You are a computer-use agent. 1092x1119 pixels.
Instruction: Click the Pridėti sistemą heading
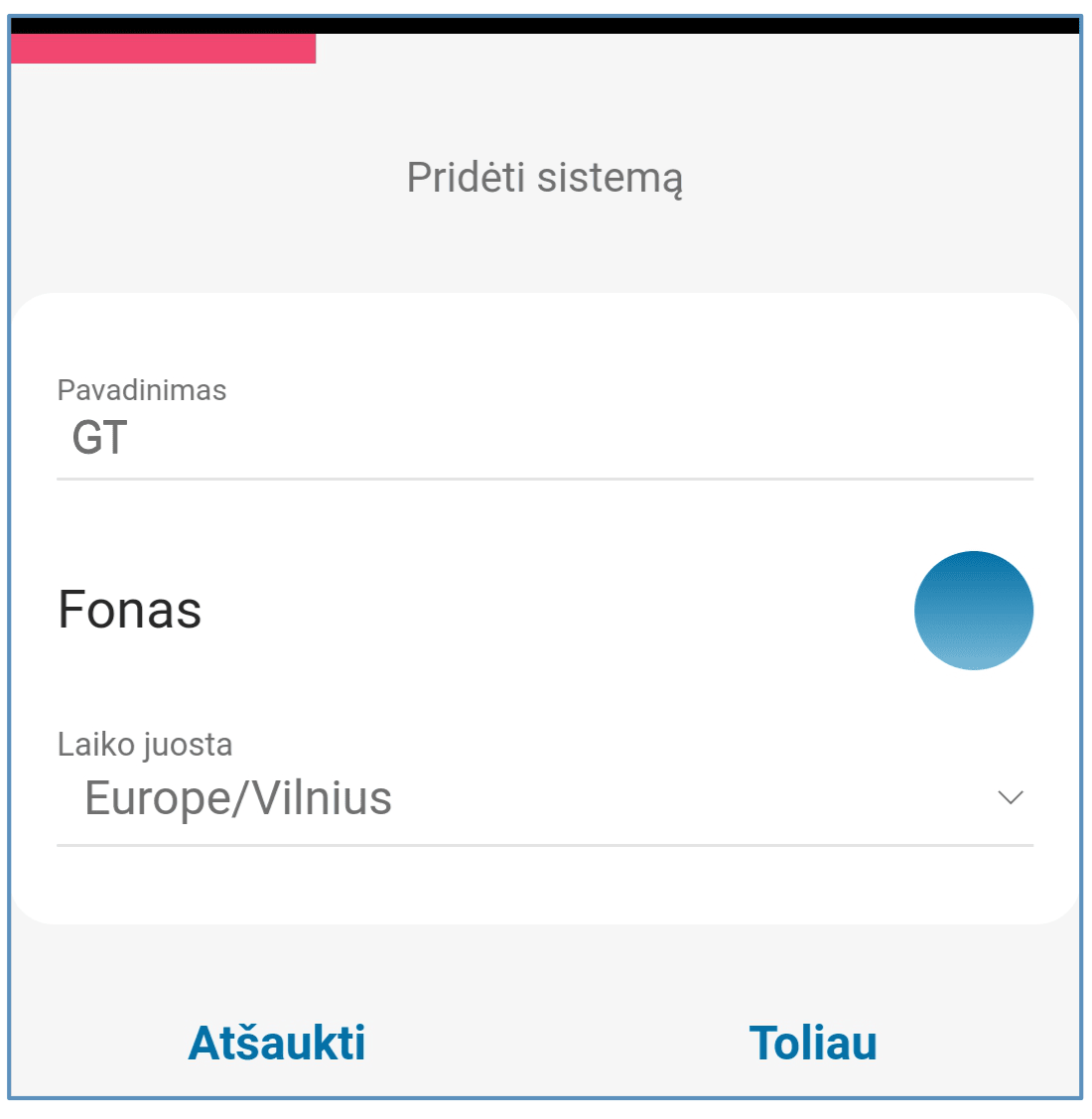545,178
